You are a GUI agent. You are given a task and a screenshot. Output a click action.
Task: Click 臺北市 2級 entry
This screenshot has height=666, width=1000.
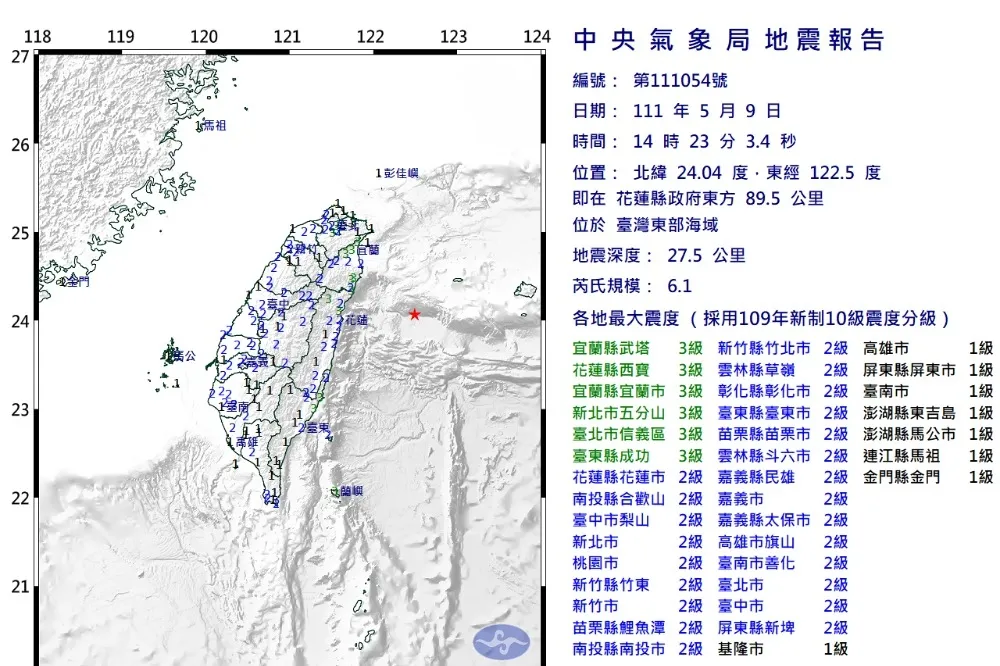coord(783,585)
